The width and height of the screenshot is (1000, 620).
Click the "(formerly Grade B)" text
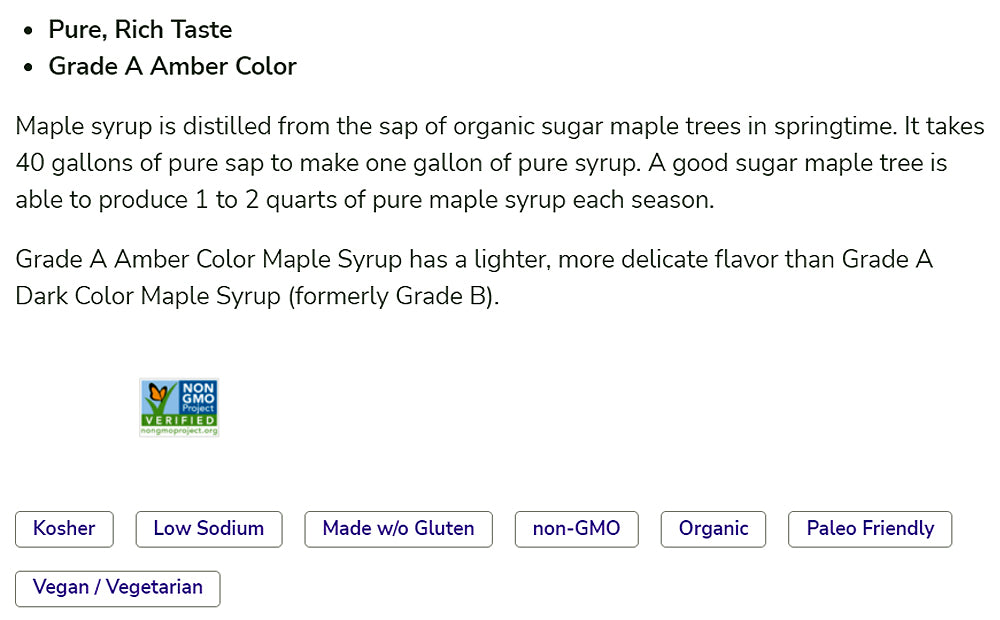(393, 297)
